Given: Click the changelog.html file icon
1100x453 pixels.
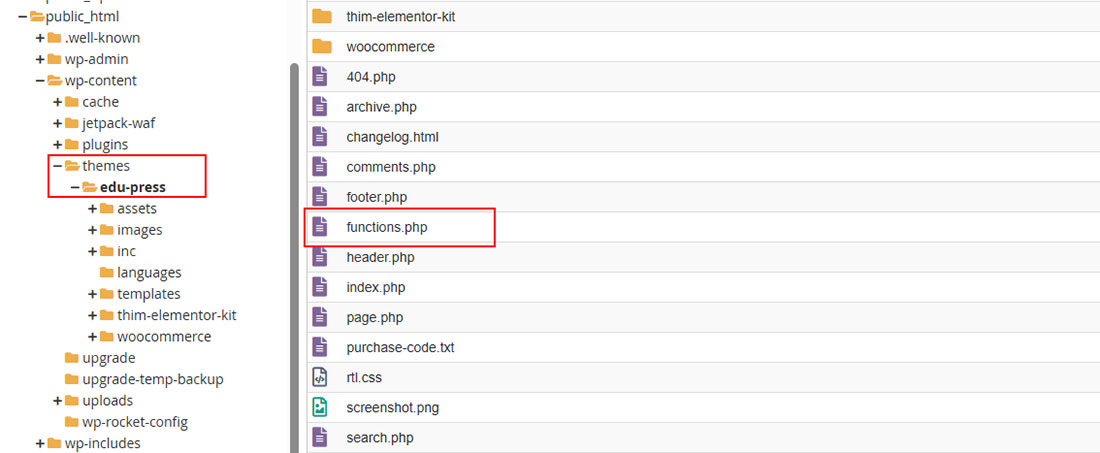Looking at the screenshot, I should 320,136.
